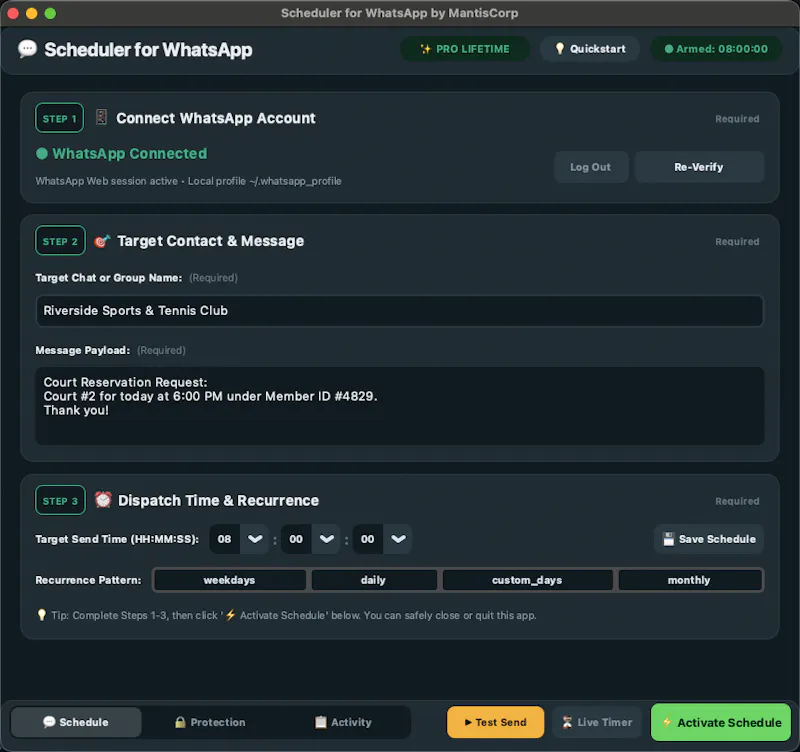
Task: Click the target icon beside Target Contact & Message
Action: tap(102, 241)
